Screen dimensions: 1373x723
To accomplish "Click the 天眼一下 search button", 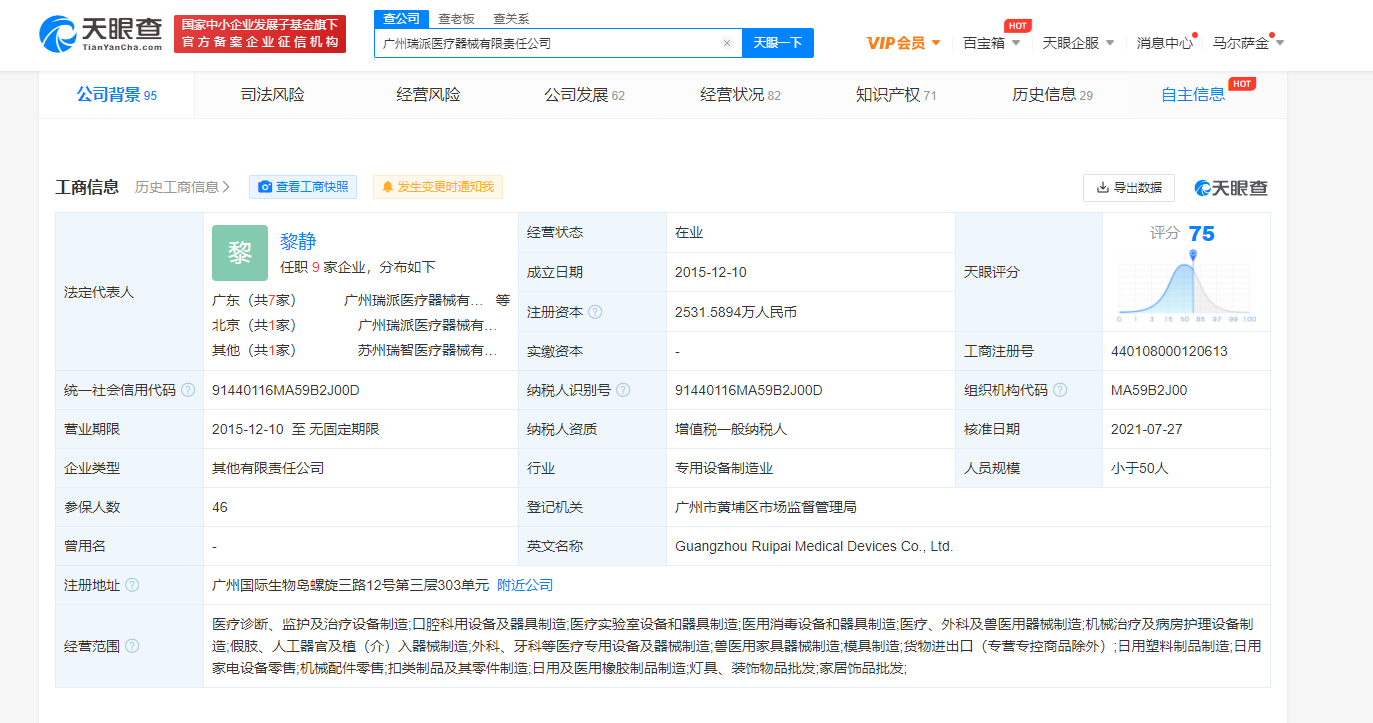I will [x=777, y=43].
